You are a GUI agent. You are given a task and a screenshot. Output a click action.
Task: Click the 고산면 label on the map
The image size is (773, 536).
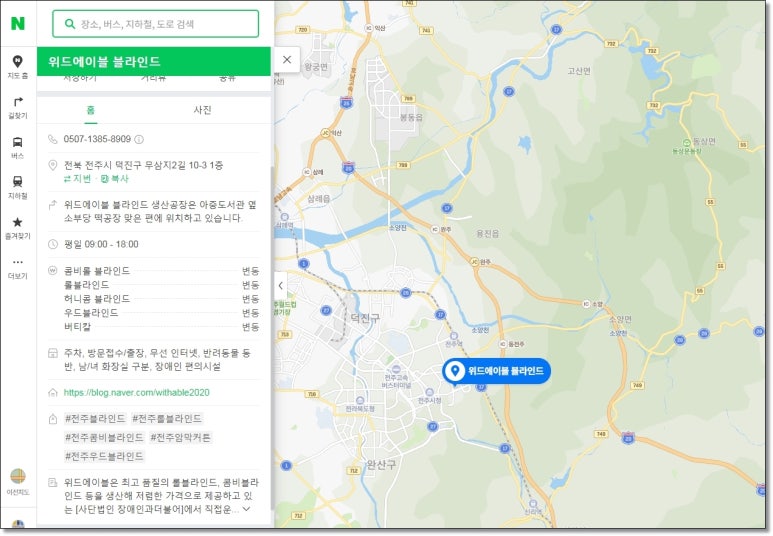(579, 71)
